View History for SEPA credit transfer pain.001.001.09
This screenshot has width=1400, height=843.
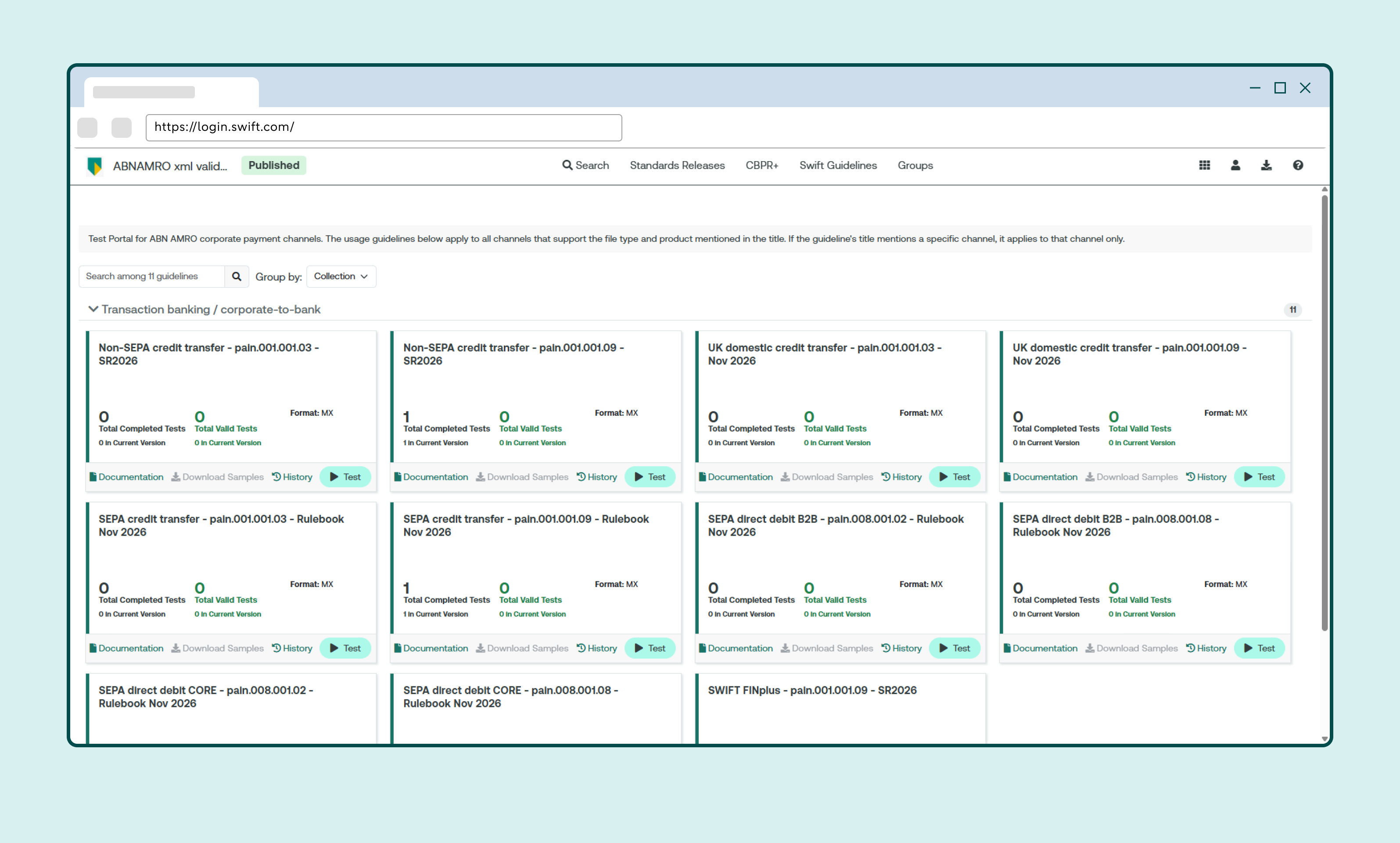[x=597, y=648]
